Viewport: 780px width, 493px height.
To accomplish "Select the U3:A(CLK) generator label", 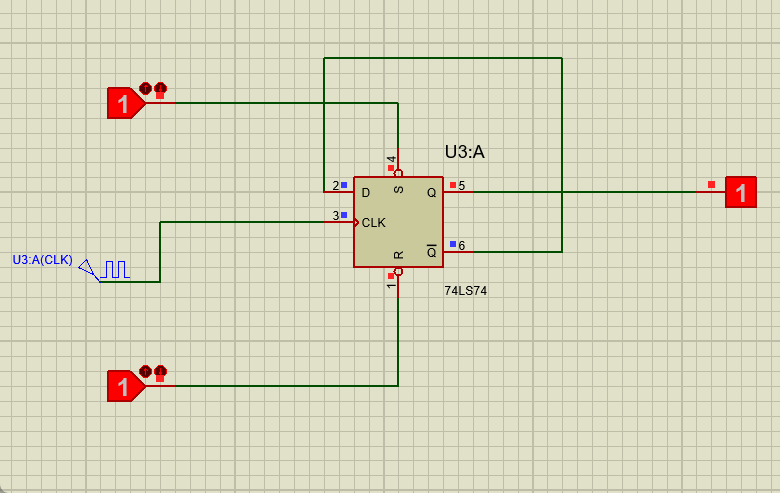I will click(42, 260).
